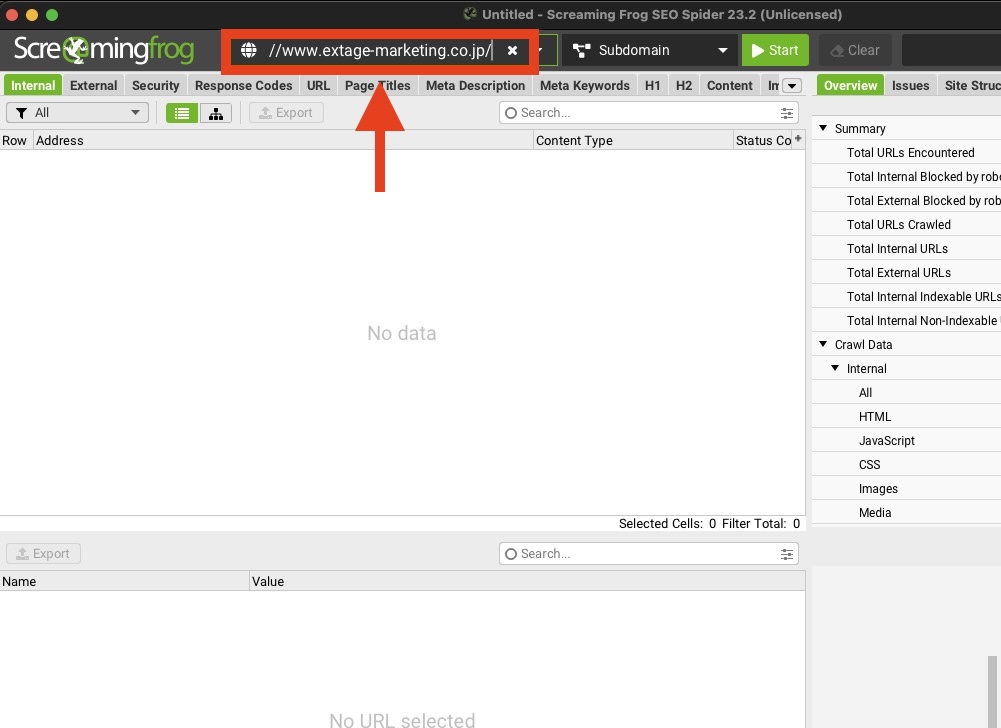
Task: Click the URL address input field
Action: pos(380,50)
